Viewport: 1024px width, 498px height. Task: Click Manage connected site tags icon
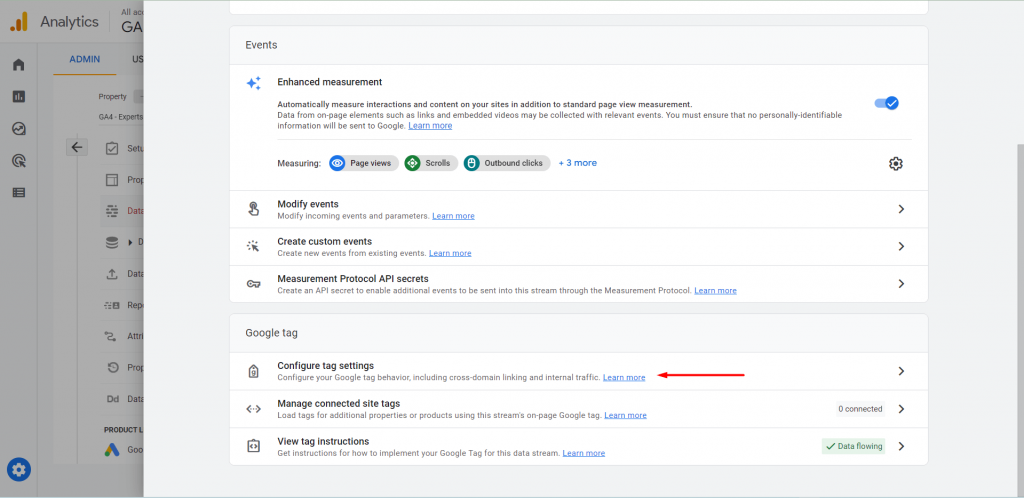click(253, 409)
